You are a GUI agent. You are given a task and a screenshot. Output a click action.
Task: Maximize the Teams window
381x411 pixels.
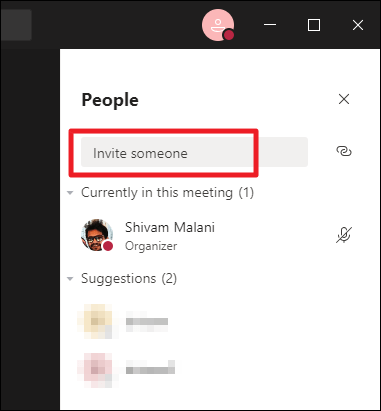(314, 25)
